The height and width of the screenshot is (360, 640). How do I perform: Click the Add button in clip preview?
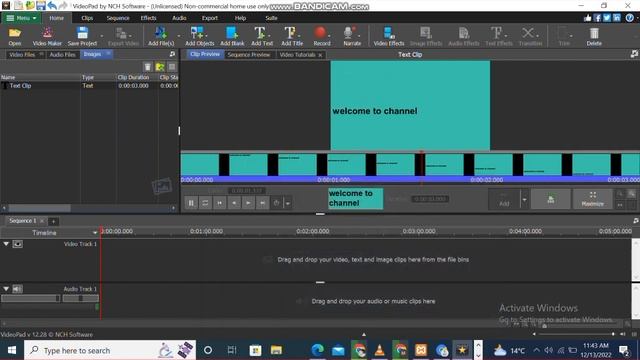[504, 199]
